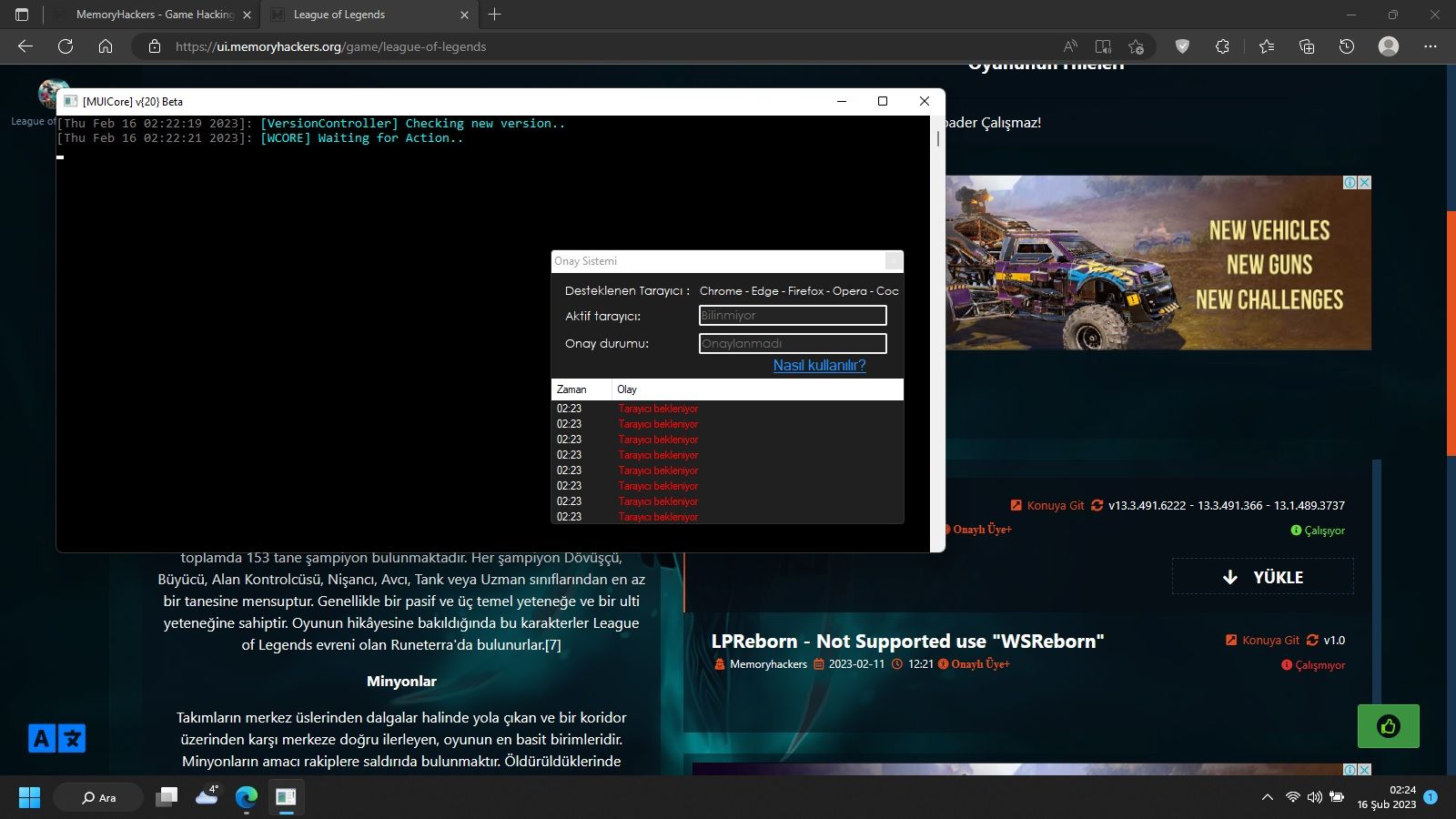This screenshot has width=1456, height=819.
Task: Open Edge Settings and more menu
Action: coord(1431,46)
